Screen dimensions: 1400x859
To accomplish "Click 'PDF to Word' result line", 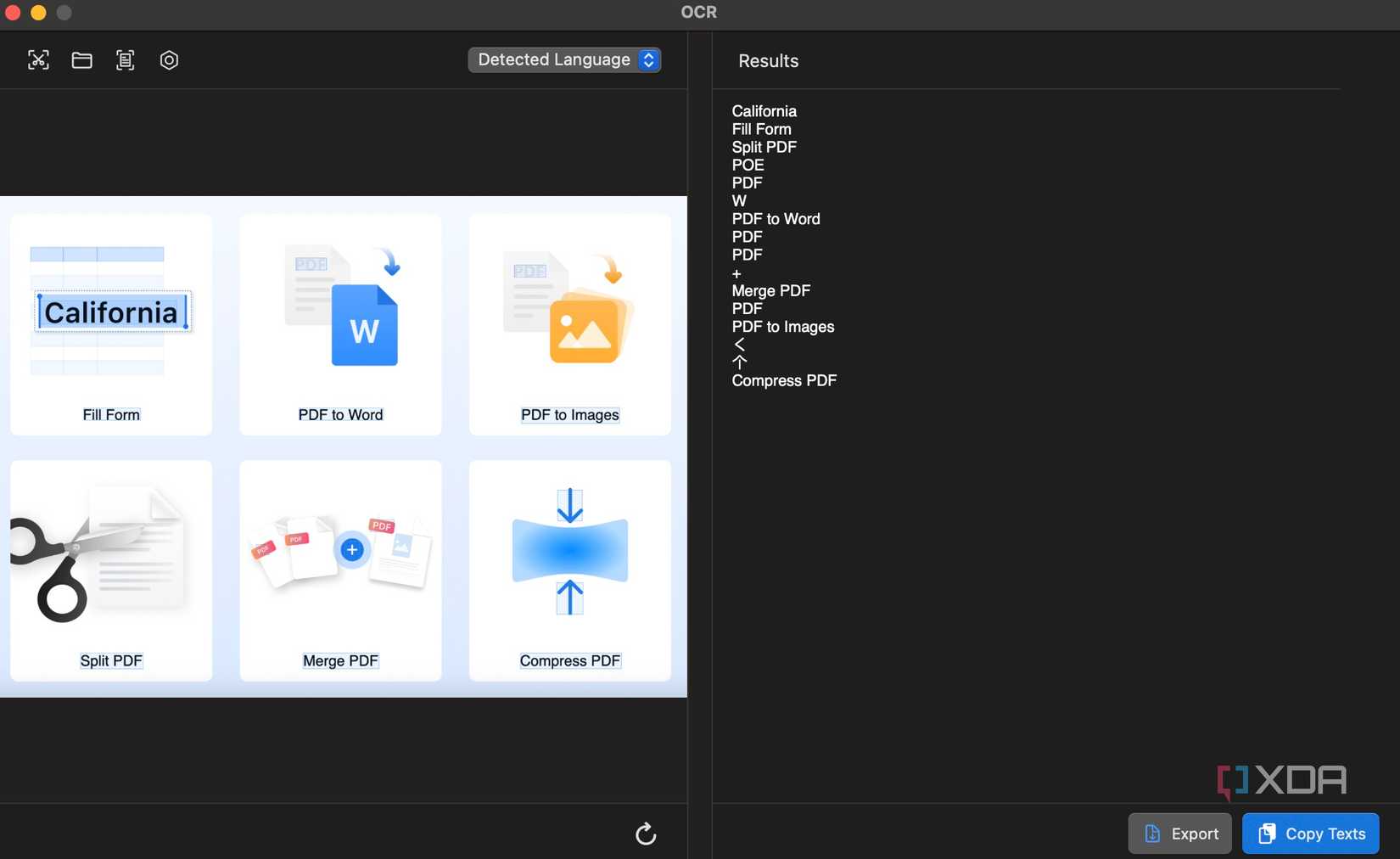I will point(776,219).
